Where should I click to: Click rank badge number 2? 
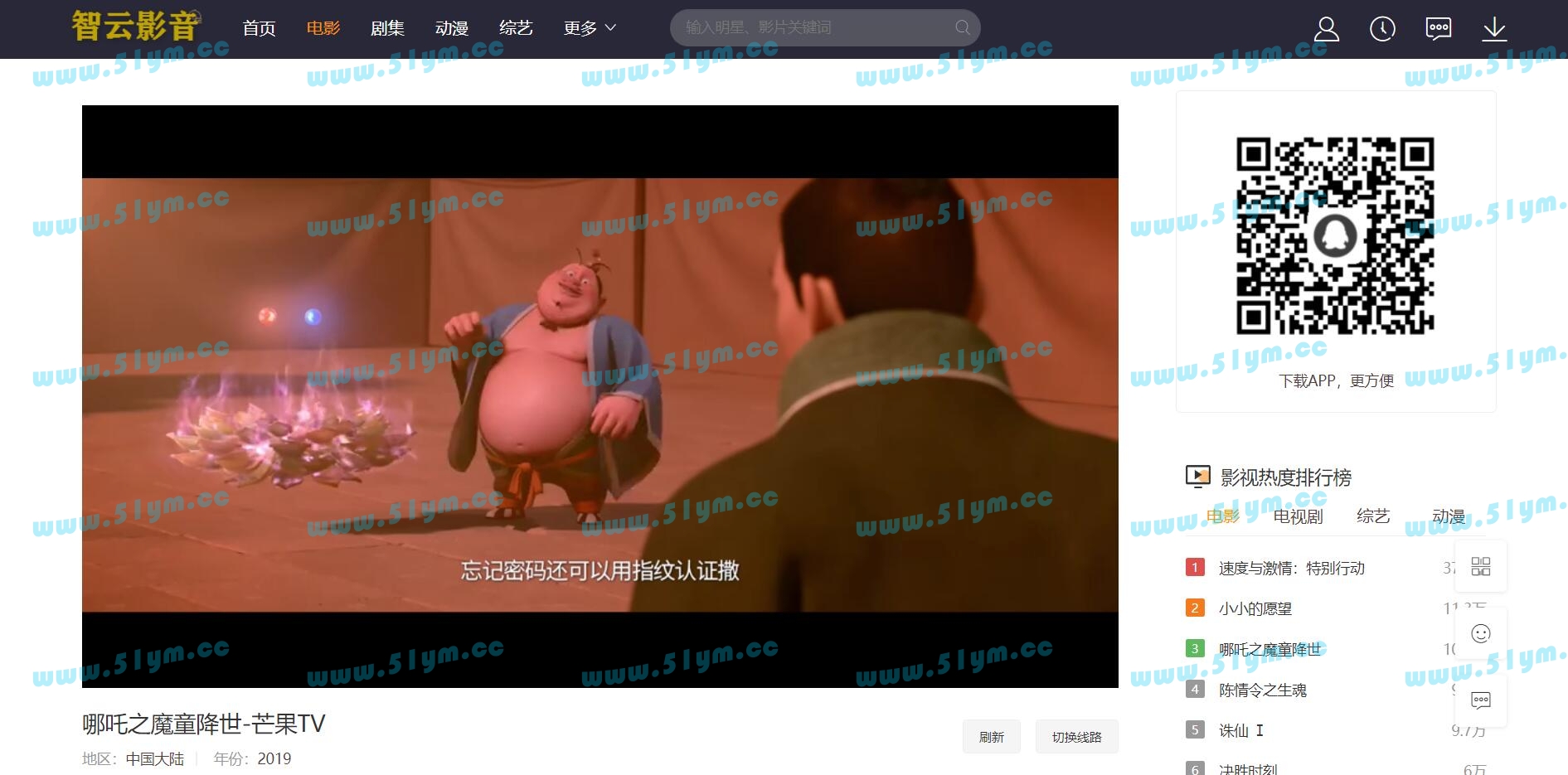coord(1195,608)
